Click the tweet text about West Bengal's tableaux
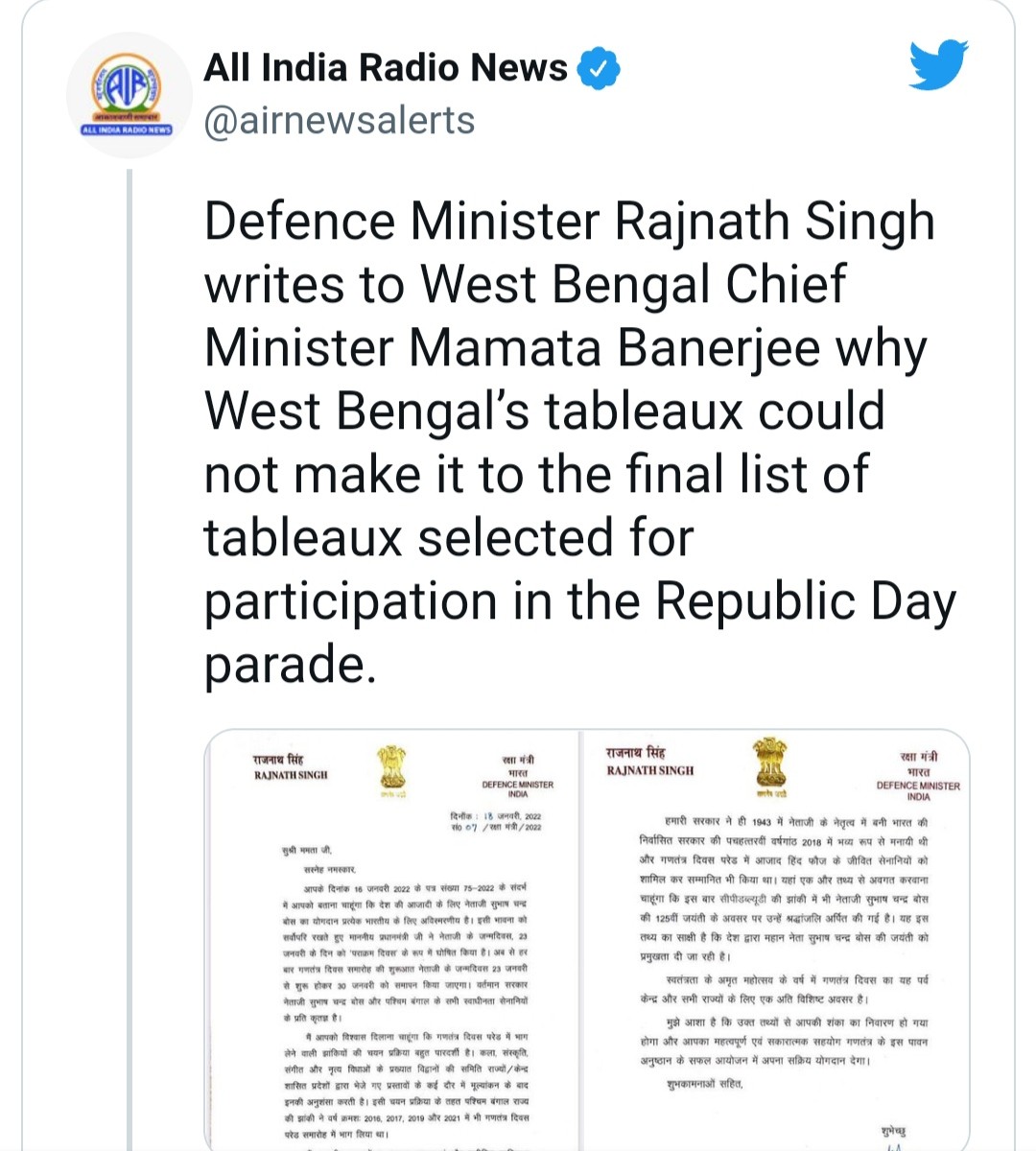This screenshot has width=1036, height=1151. click(576, 441)
